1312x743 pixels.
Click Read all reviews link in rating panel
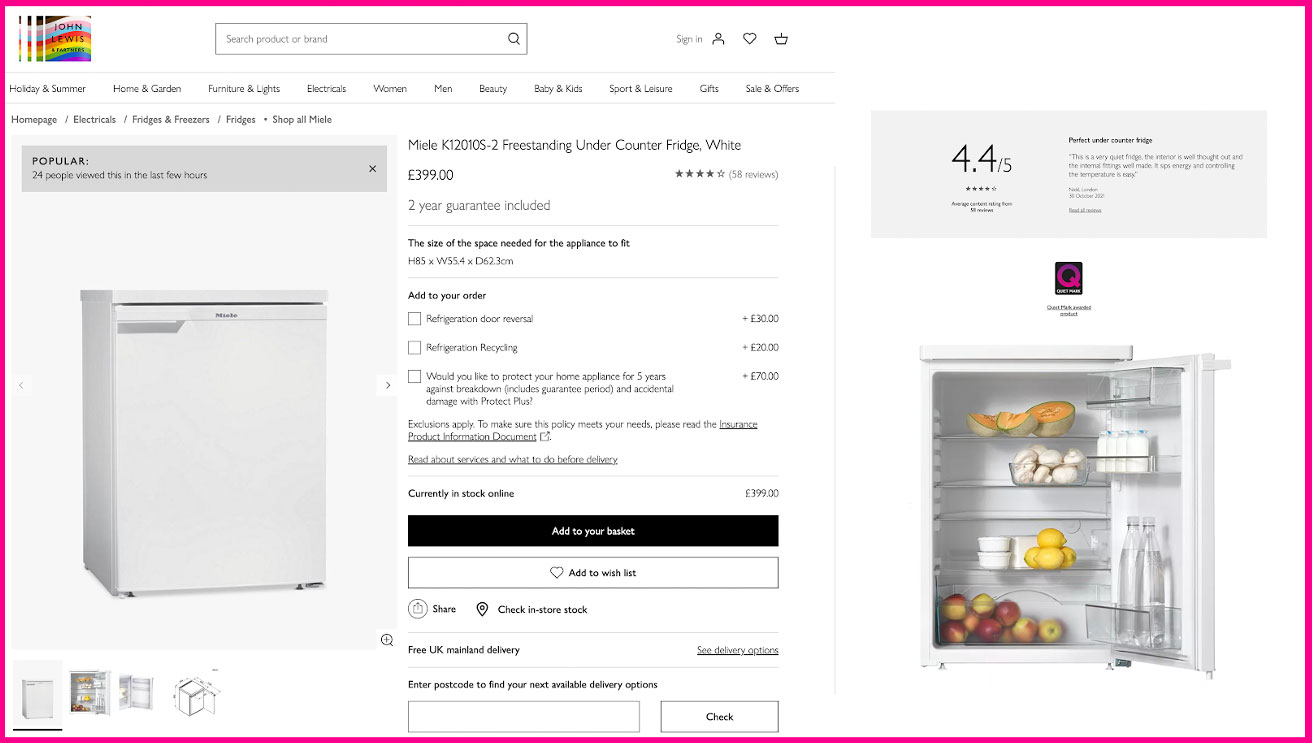point(1085,210)
